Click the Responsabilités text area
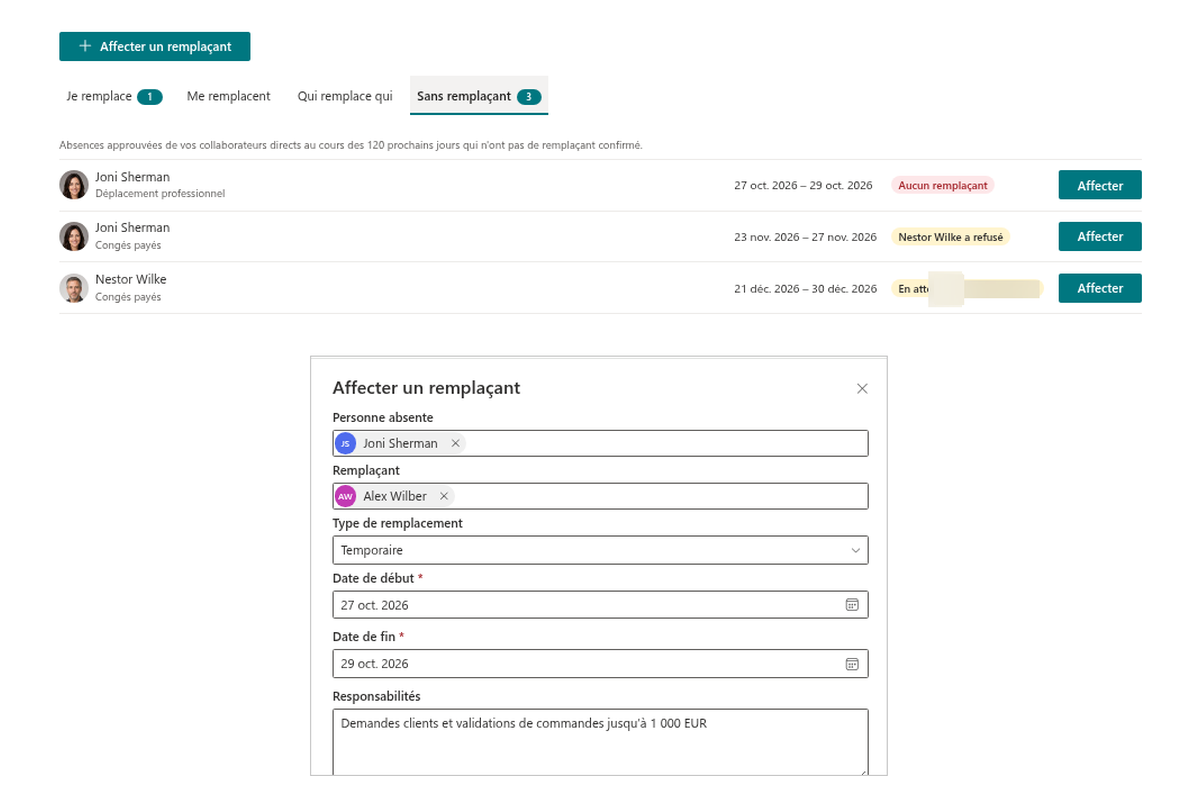Viewport: 1200px width, 800px height. pyautogui.click(x=600, y=742)
